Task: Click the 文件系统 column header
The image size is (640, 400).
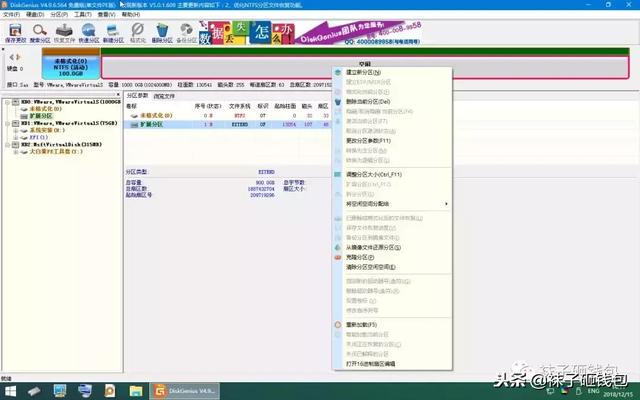Action: (239, 106)
